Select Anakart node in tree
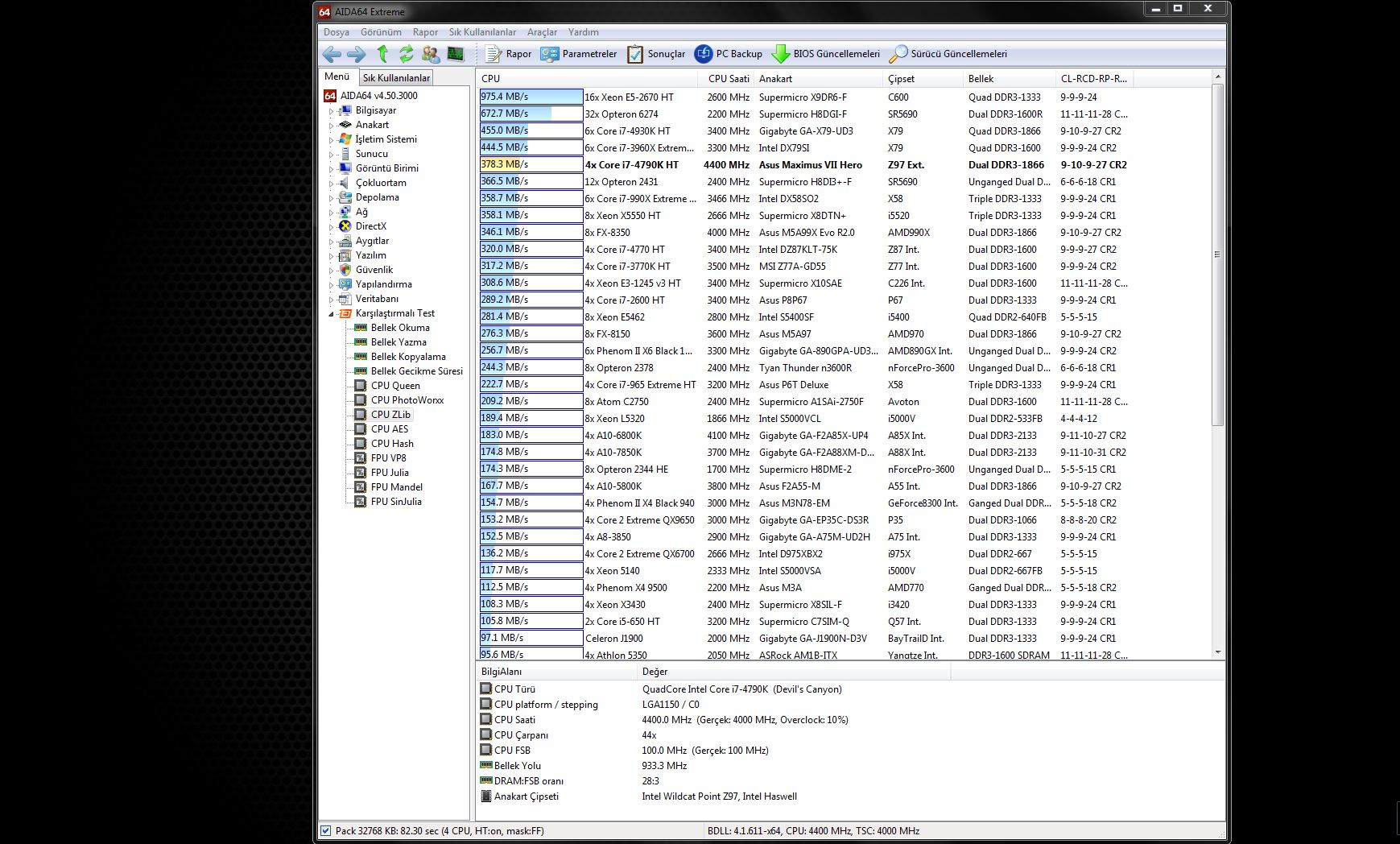1400x844 pixels. [x=372, y=125]
